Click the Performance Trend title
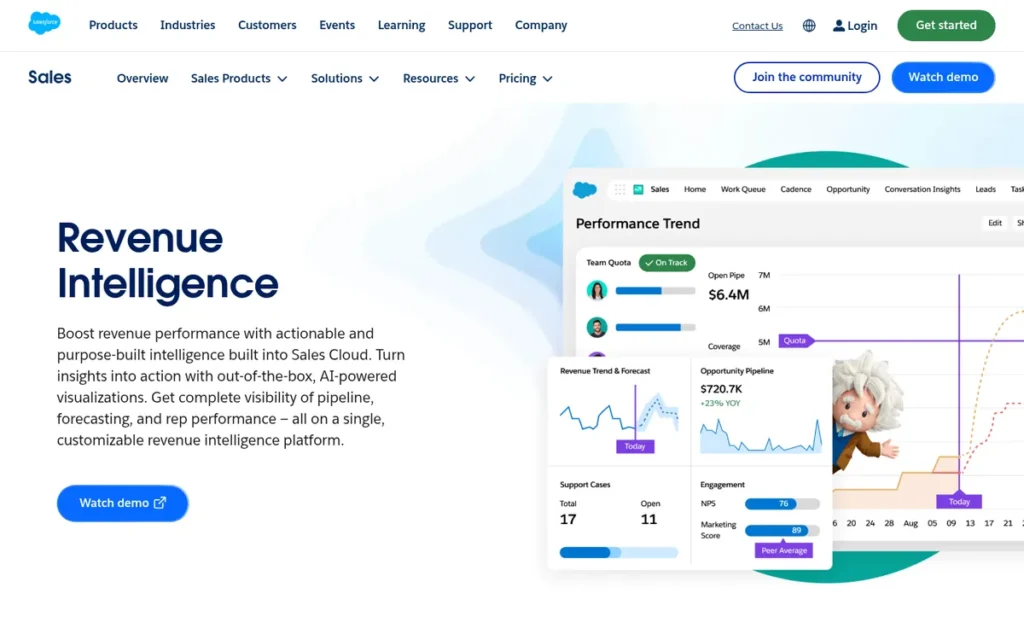This screenshot has height=640, width=1024. (637, 223)
